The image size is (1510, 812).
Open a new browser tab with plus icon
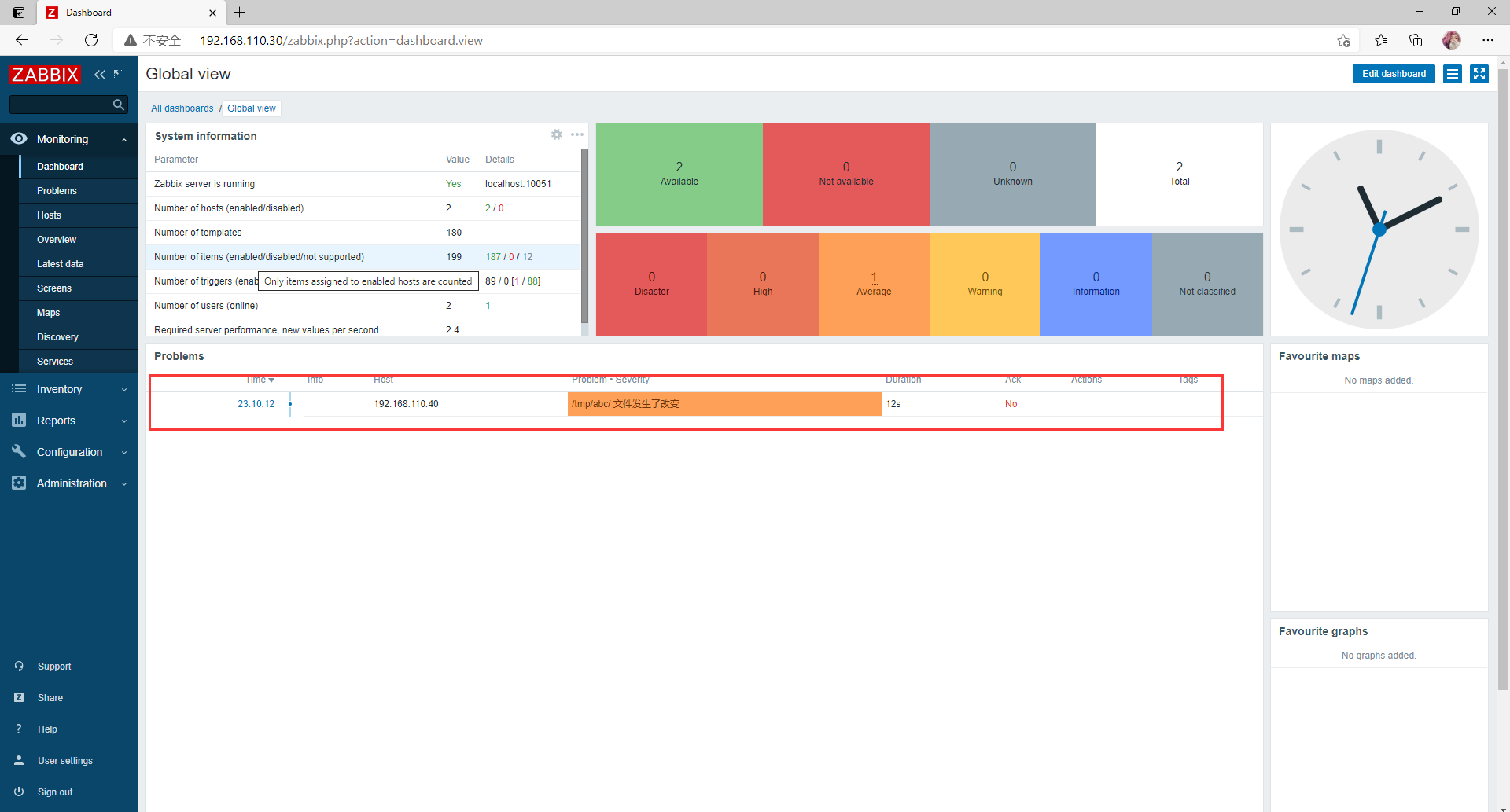[x=240, y=12]
